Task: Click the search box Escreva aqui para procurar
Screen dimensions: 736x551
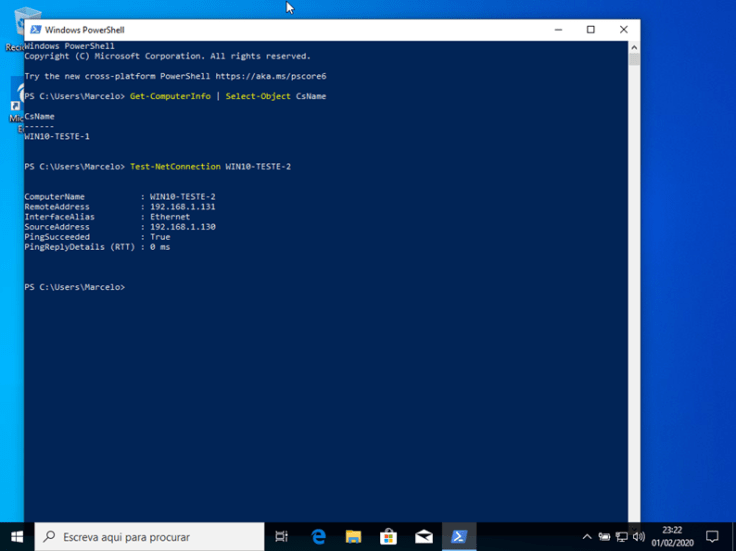Action: pos(150,536)
